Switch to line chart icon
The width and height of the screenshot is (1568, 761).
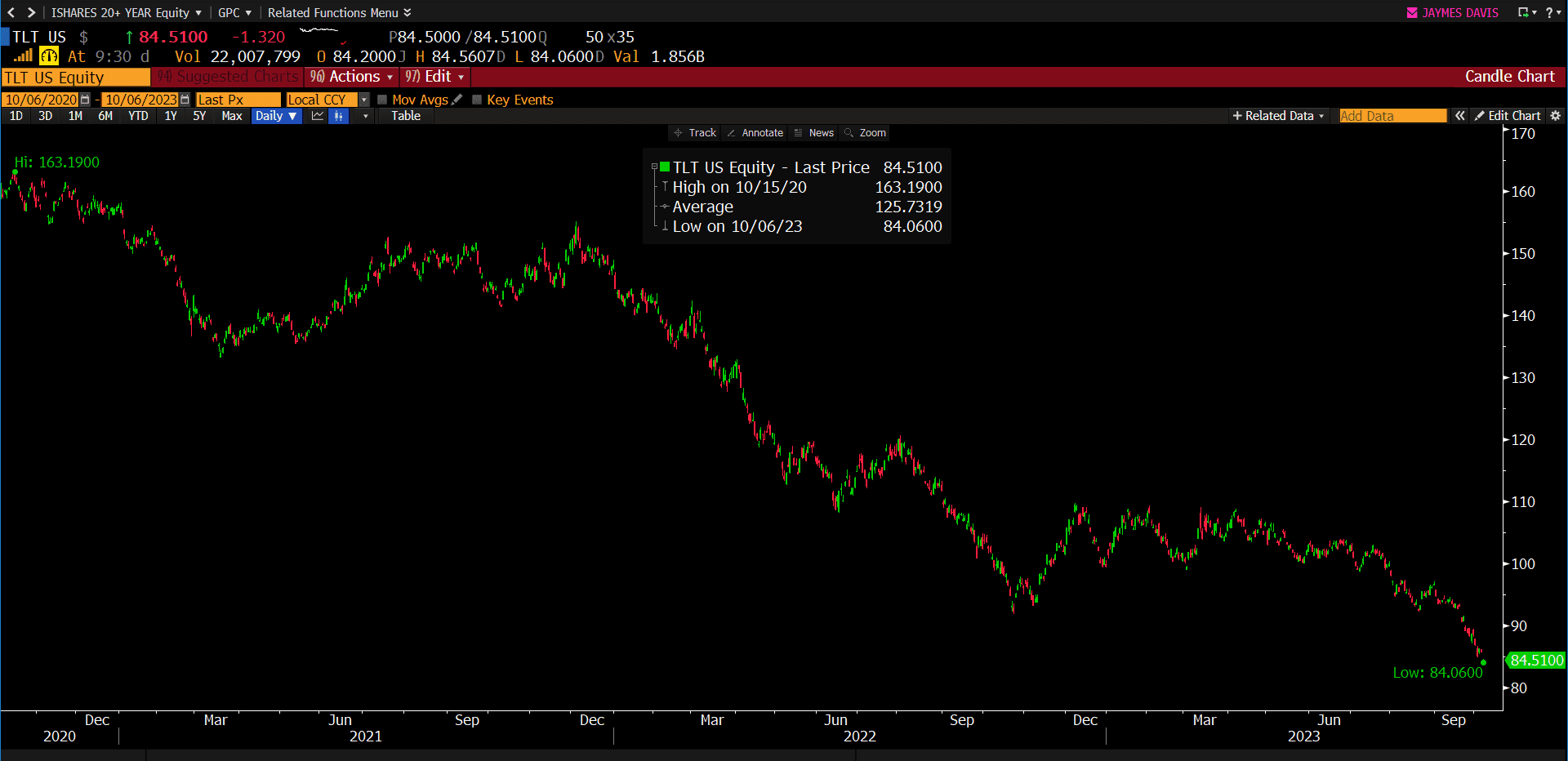pyautogui.click(x=318, y=116)
